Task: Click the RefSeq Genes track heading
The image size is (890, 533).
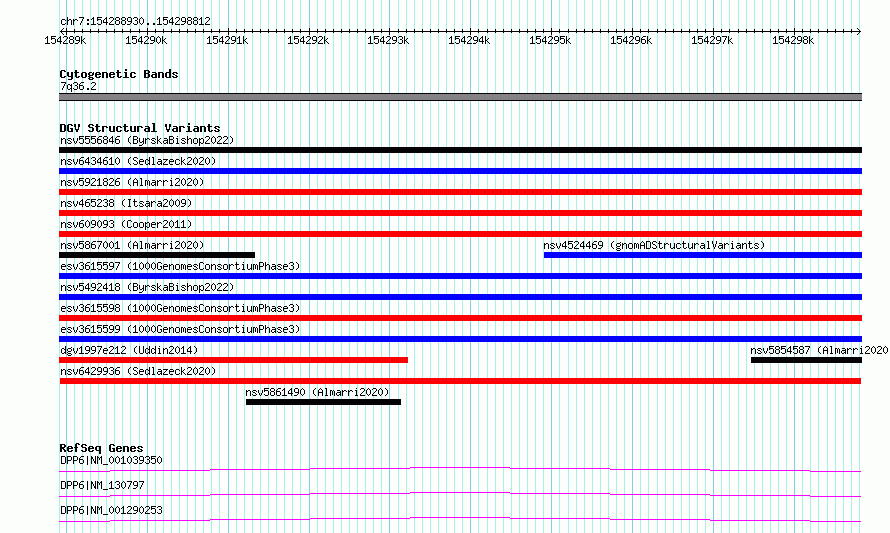Action: (x=101, y=448)
